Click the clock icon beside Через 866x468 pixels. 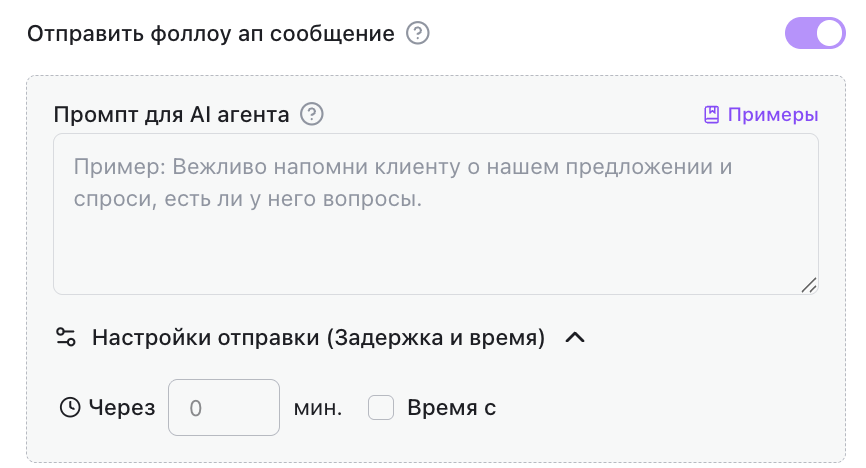70,408
